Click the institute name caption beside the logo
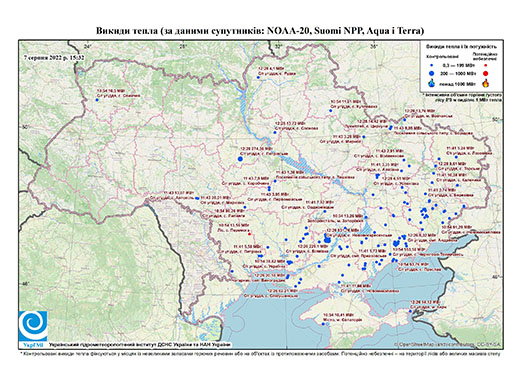The image size is (520, 368). tap(140, 345)
